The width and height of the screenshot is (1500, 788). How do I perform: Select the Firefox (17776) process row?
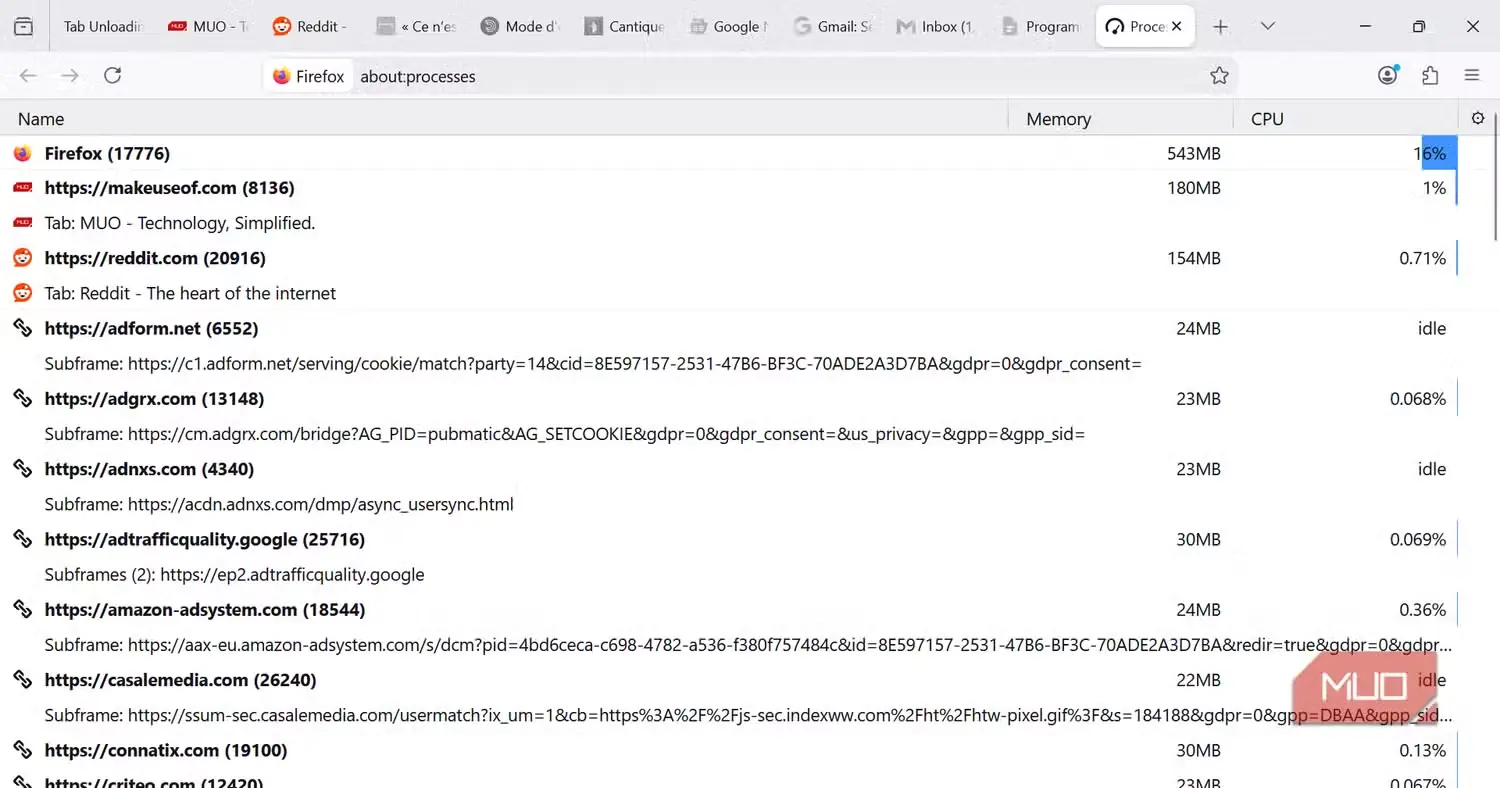[729, 153]
